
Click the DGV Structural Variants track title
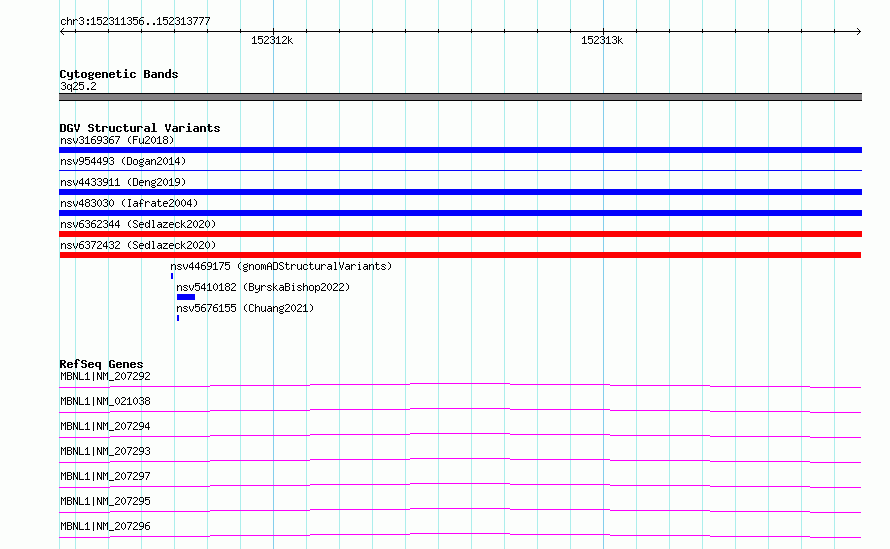click(x=140, y=128)
